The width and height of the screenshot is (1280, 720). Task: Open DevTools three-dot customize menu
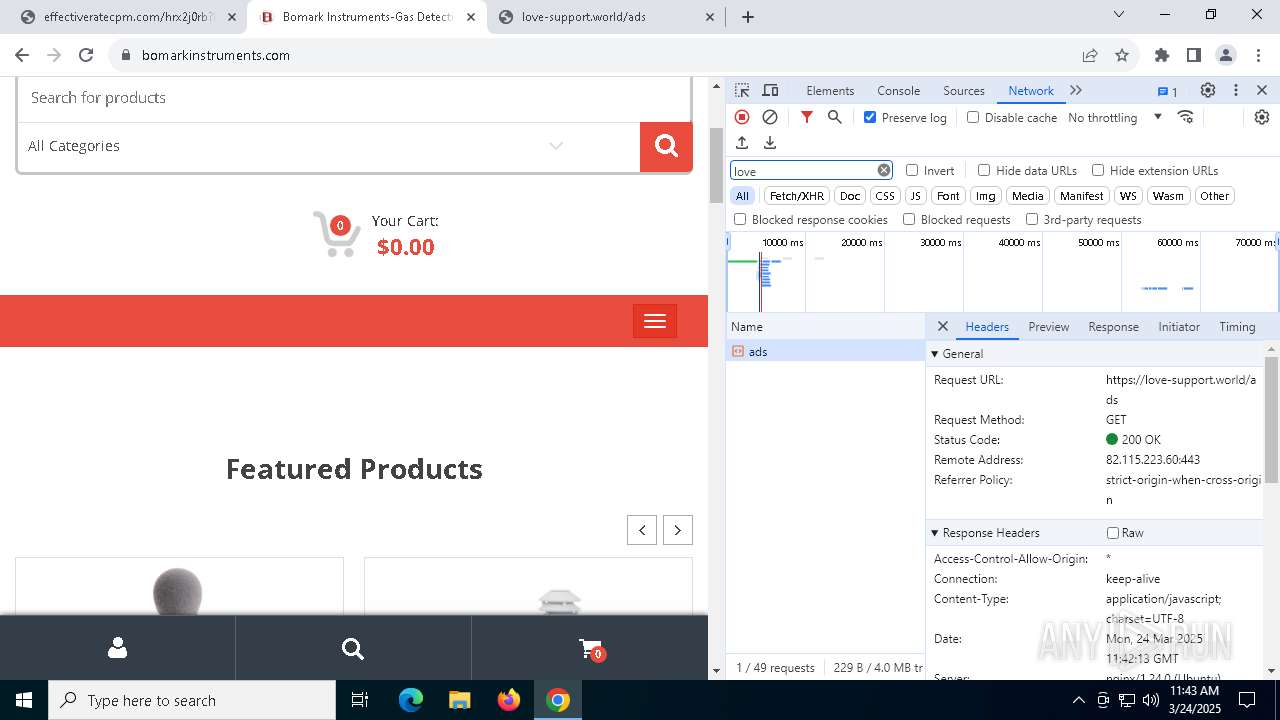[1236, 90]
